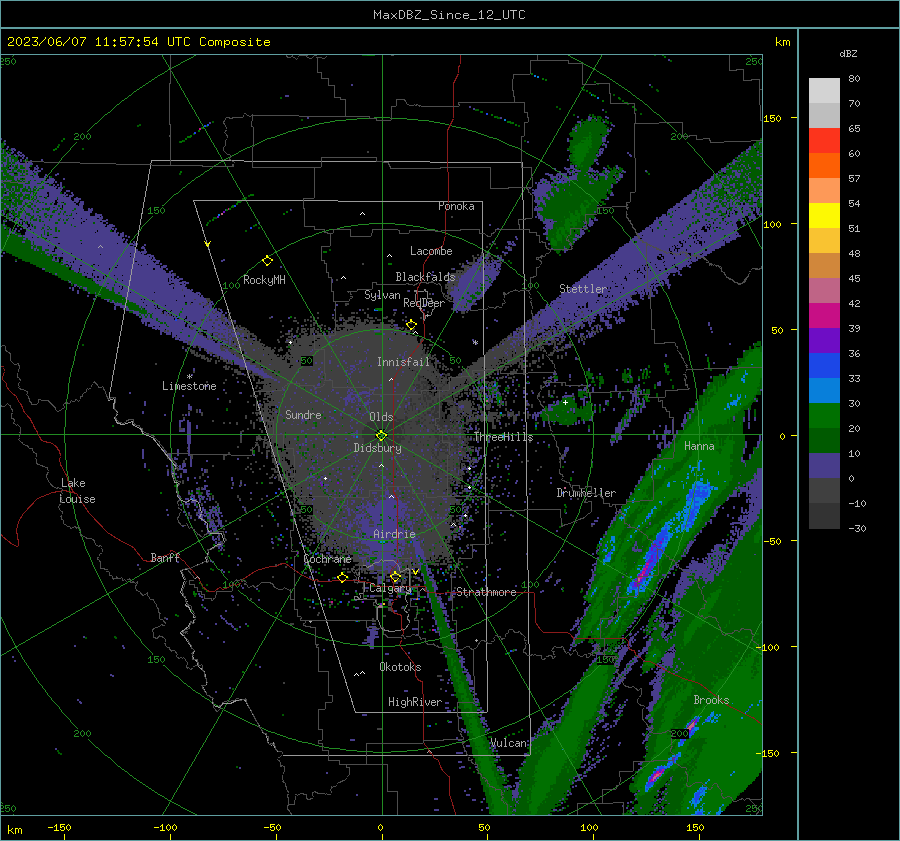Pick the yellow 51–54 dBZ legend swatch
Viewport: 900px width, 841px height.
(824, 216)
